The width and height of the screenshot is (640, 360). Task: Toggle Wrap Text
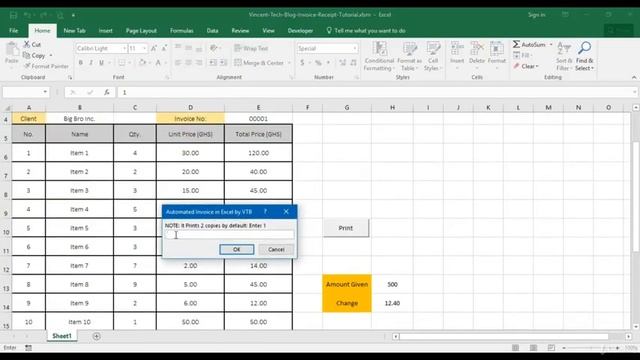pyautogui.click(x=251, y=48)
